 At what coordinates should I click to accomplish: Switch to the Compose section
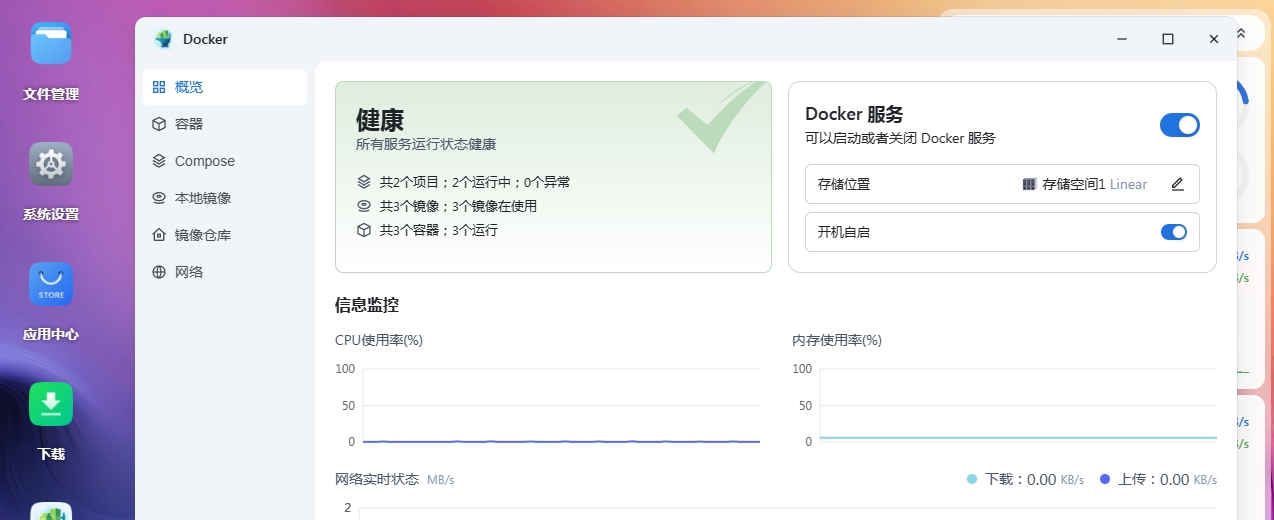[225, 161]
